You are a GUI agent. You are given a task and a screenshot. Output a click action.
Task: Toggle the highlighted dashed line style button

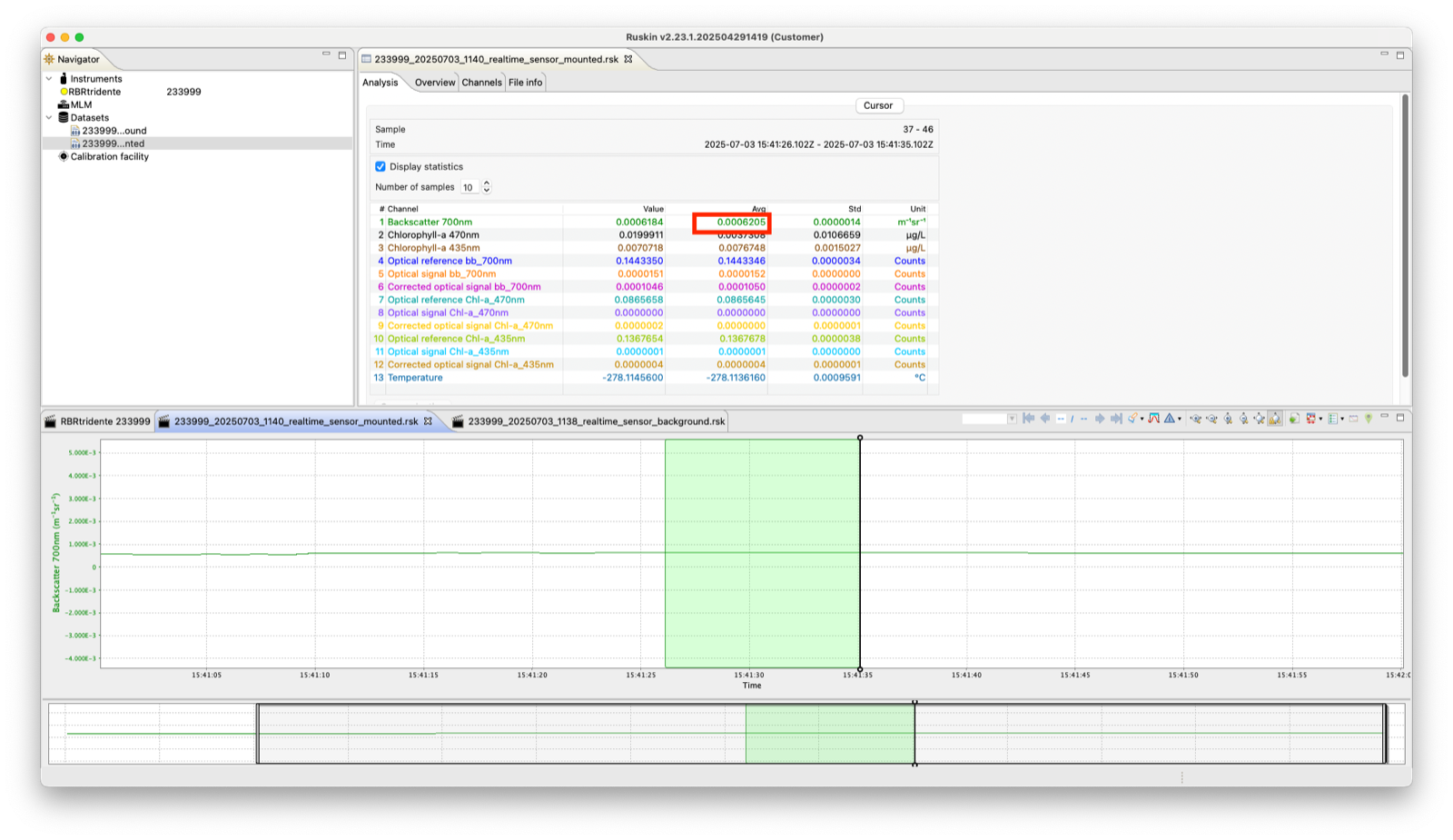[x=1061, y=419]
